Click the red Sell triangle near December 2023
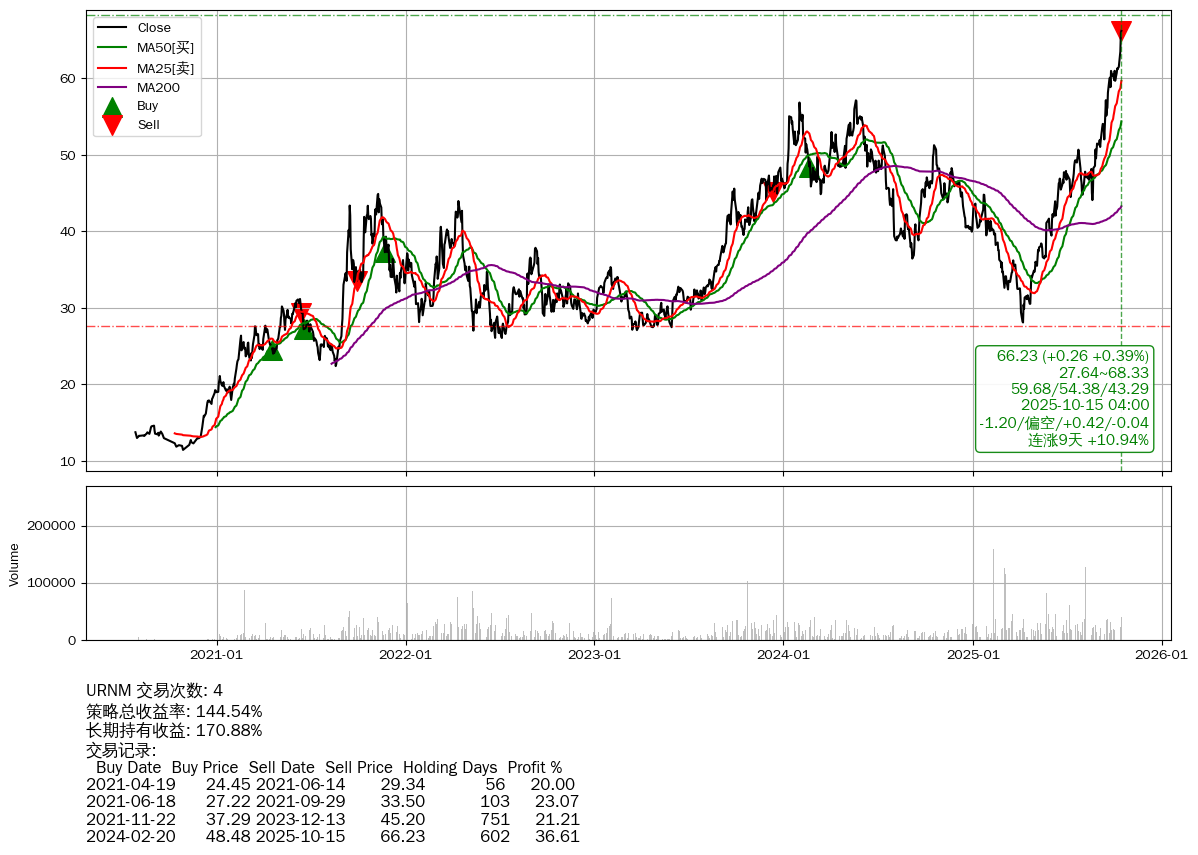The image size is (1198, 855). coord(773,191)
